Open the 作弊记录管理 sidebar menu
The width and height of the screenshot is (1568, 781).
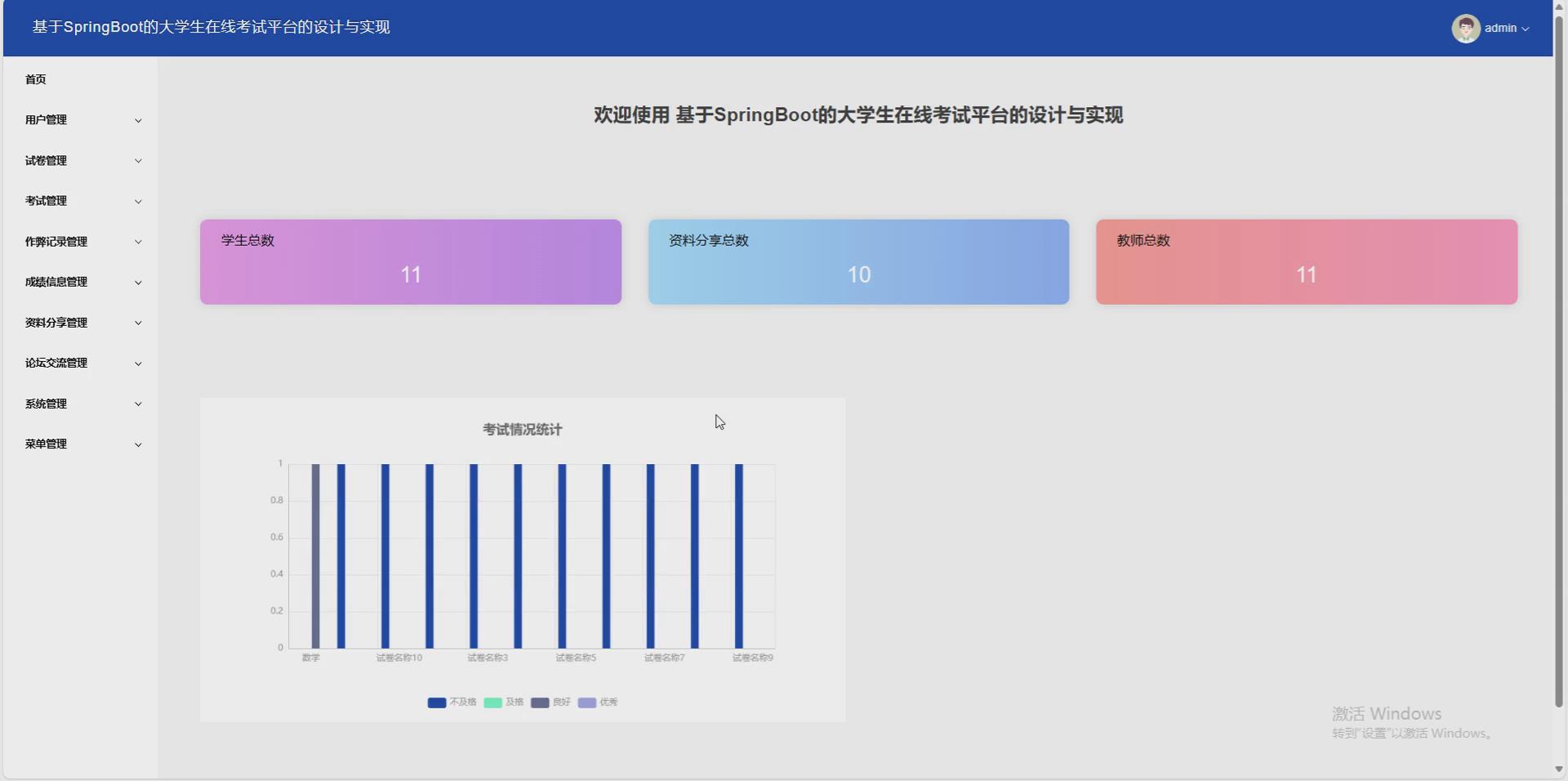(x=80, y=242)
